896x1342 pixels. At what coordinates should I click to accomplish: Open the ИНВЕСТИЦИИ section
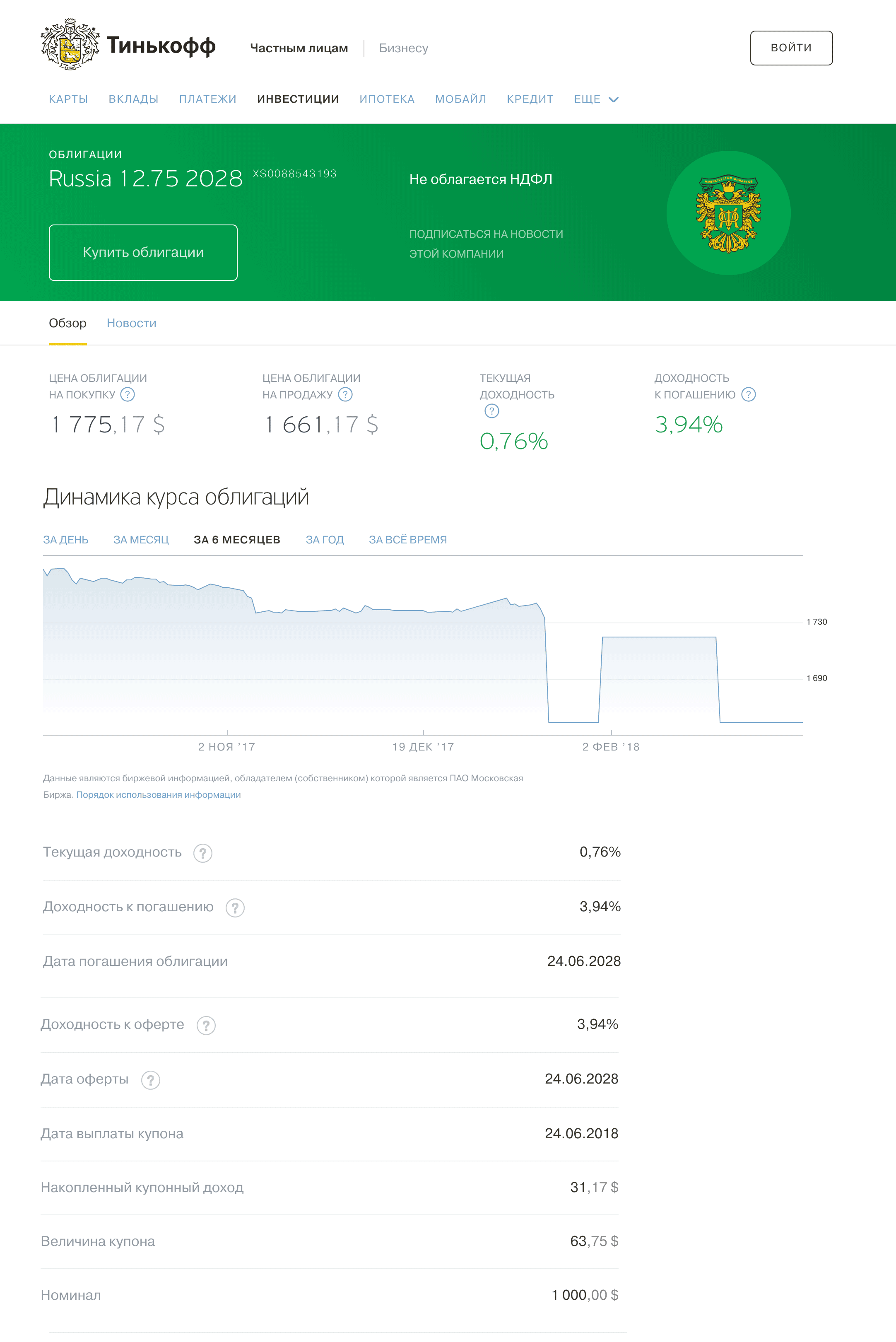(298, 99)
